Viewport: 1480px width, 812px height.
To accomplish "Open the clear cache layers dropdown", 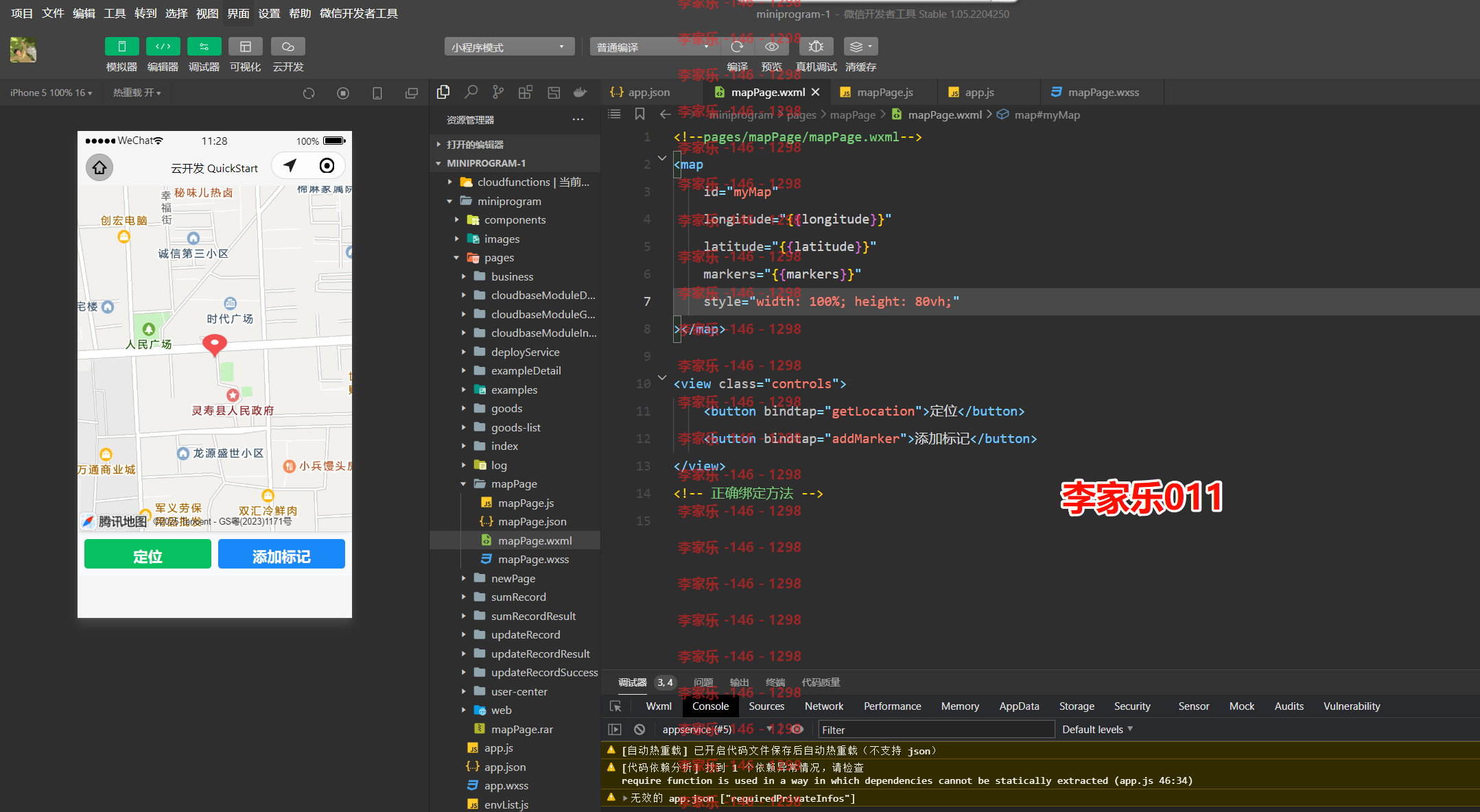I will click(860, 47).
